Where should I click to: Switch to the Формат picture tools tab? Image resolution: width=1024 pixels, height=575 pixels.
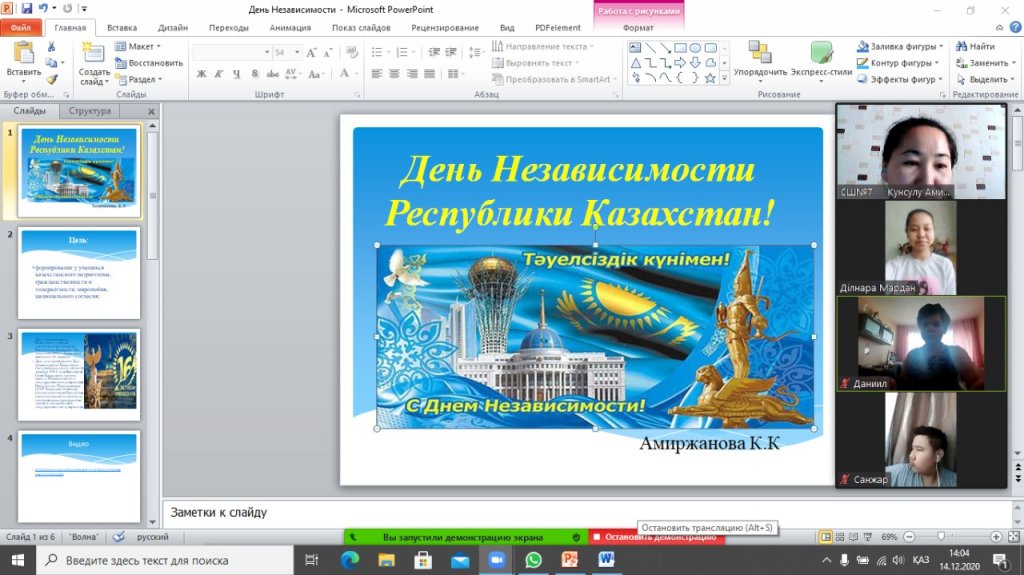638,27
